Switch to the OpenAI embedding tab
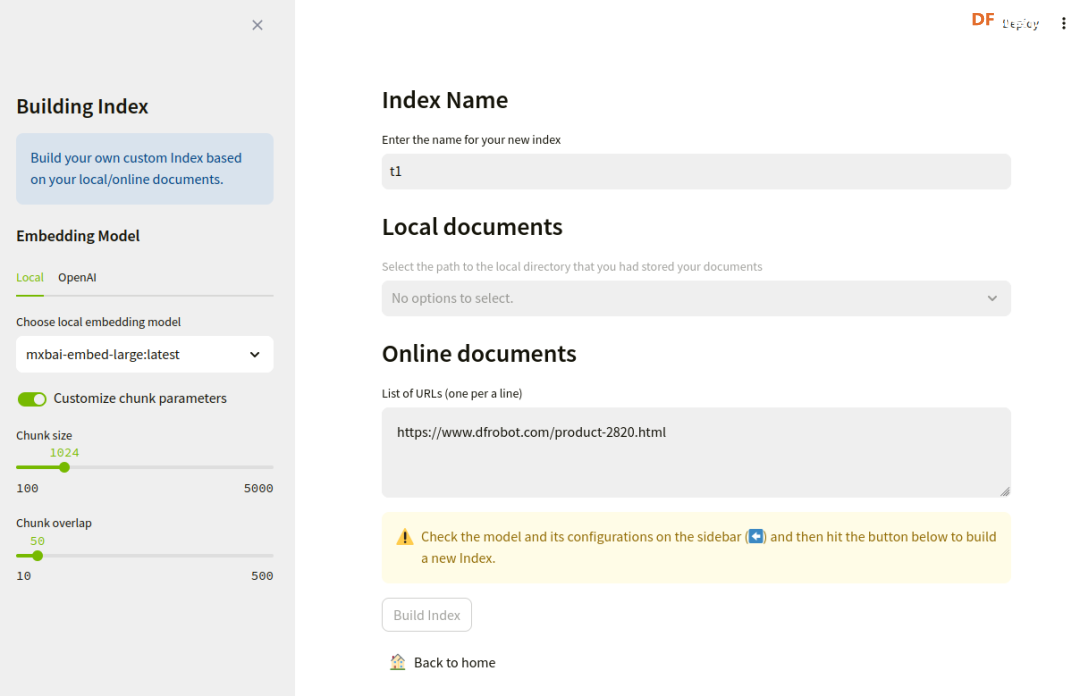 [x=77, y=277]
